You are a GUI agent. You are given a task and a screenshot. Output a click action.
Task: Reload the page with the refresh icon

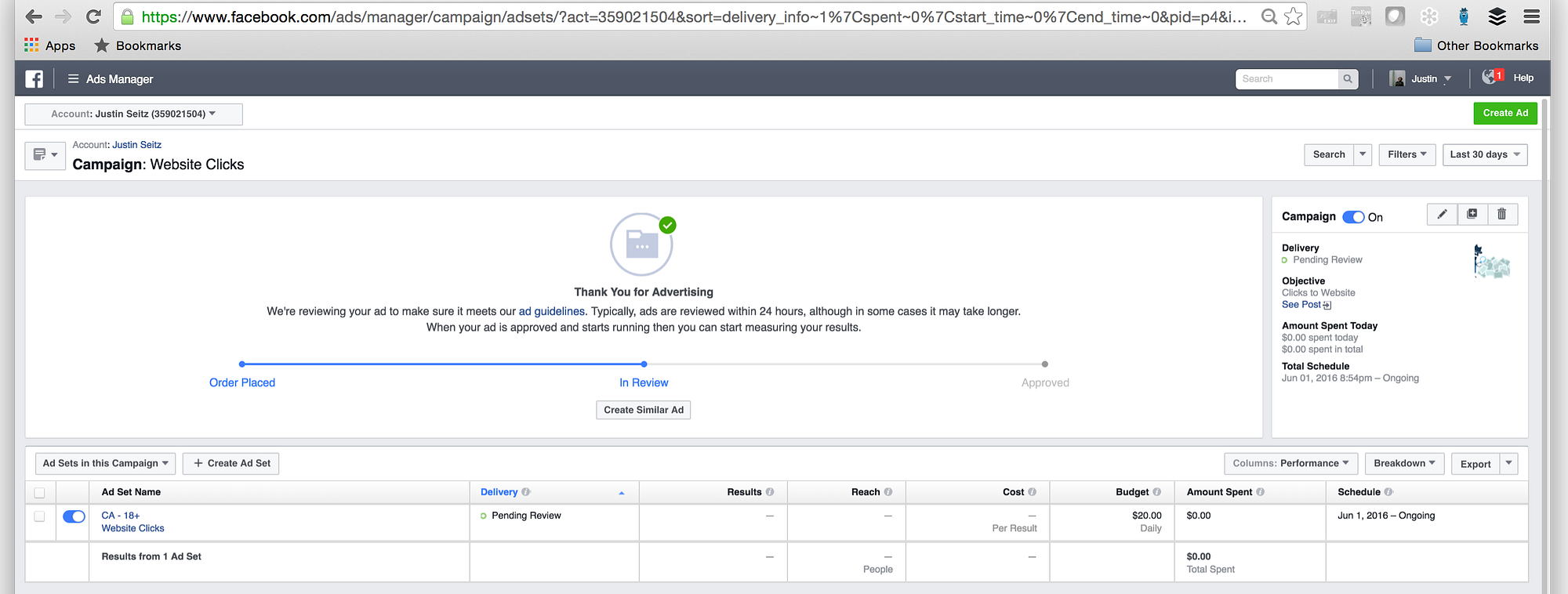[x=93, y=16]
